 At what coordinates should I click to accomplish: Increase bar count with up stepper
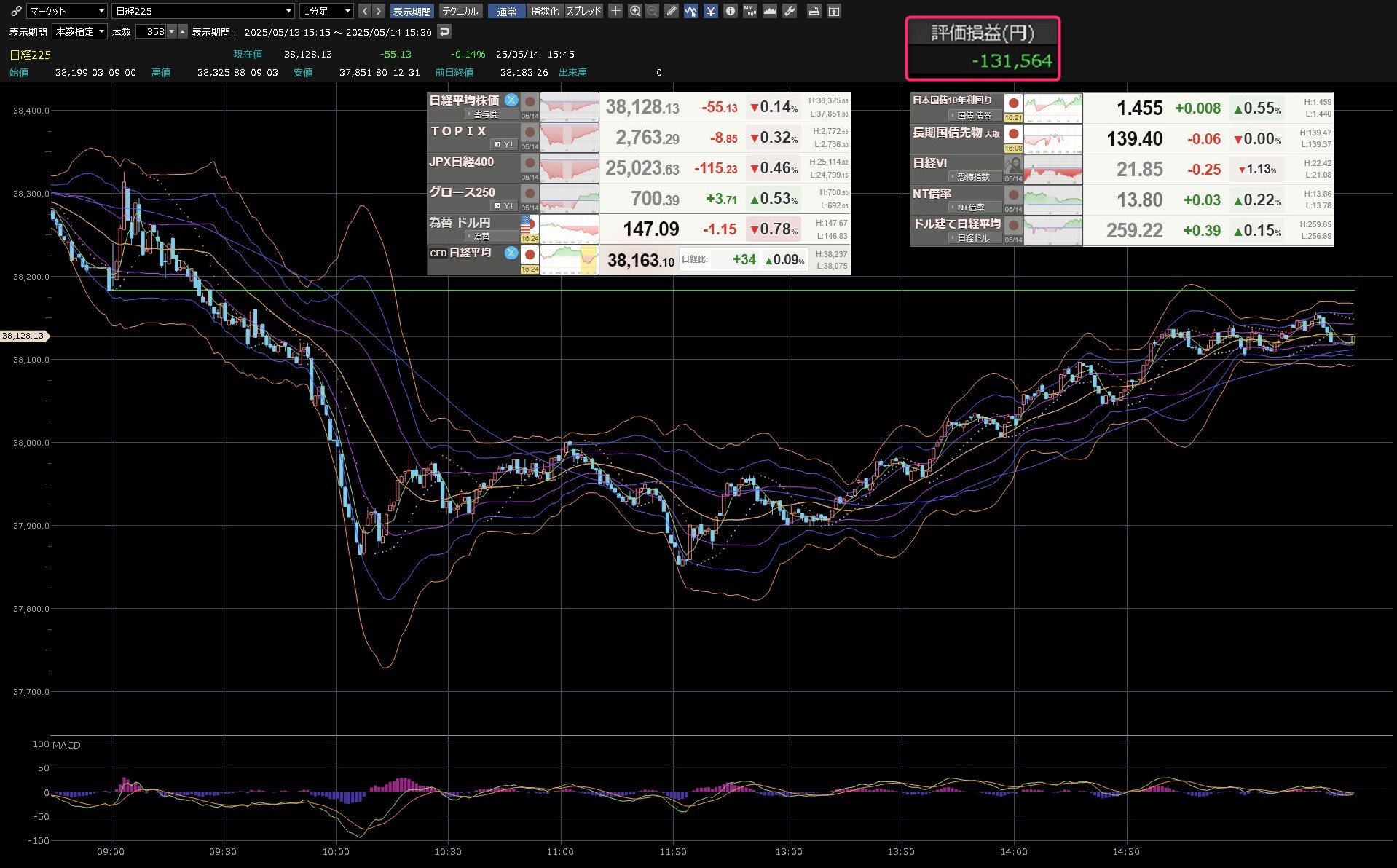(x=183, y=31)
